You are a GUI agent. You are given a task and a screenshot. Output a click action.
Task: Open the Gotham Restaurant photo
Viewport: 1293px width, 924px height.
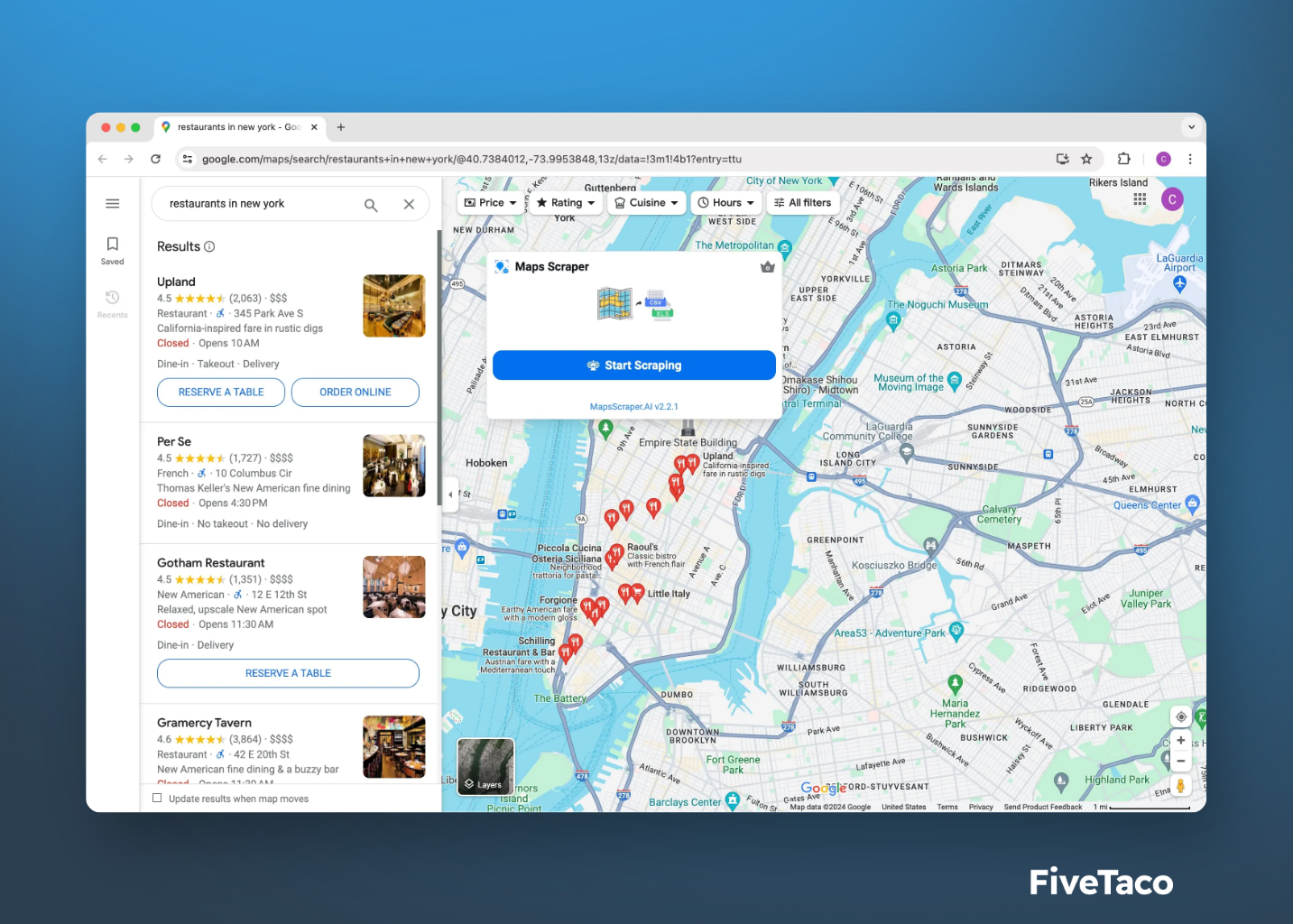click(x=394, y=587)
